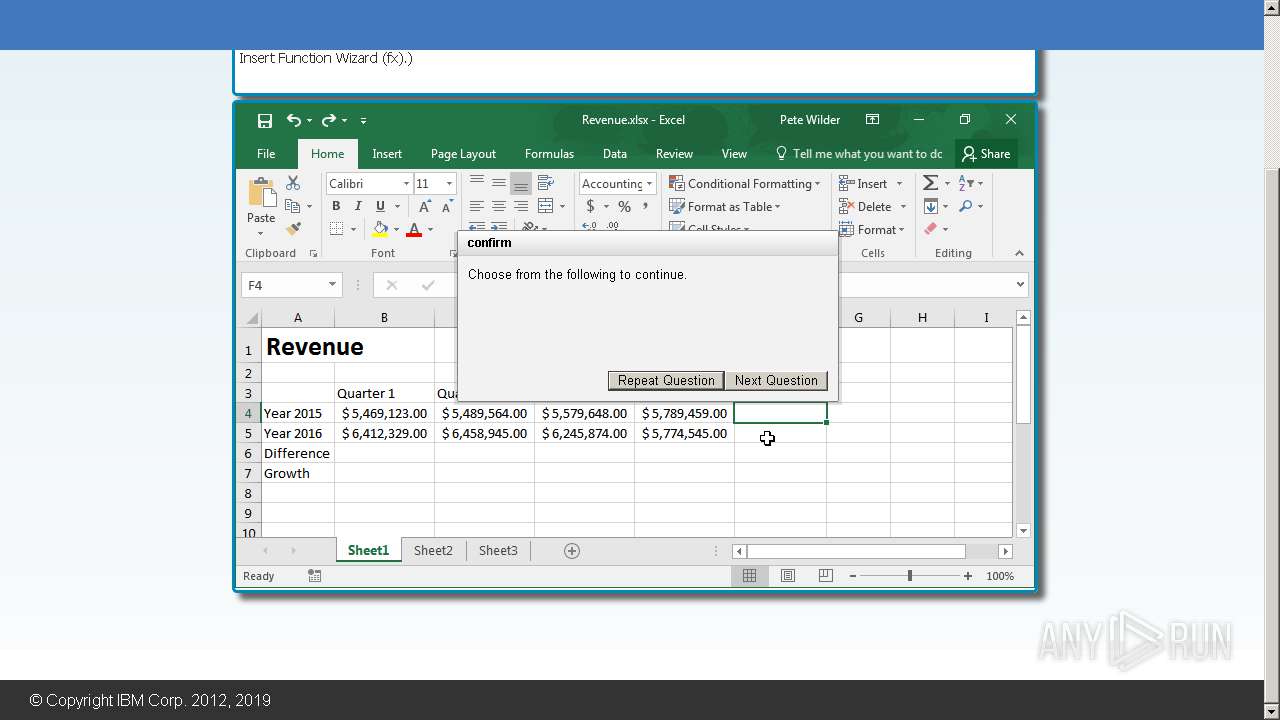
Task: Add a new sheet with plus icon
Action: coord(572,551)
